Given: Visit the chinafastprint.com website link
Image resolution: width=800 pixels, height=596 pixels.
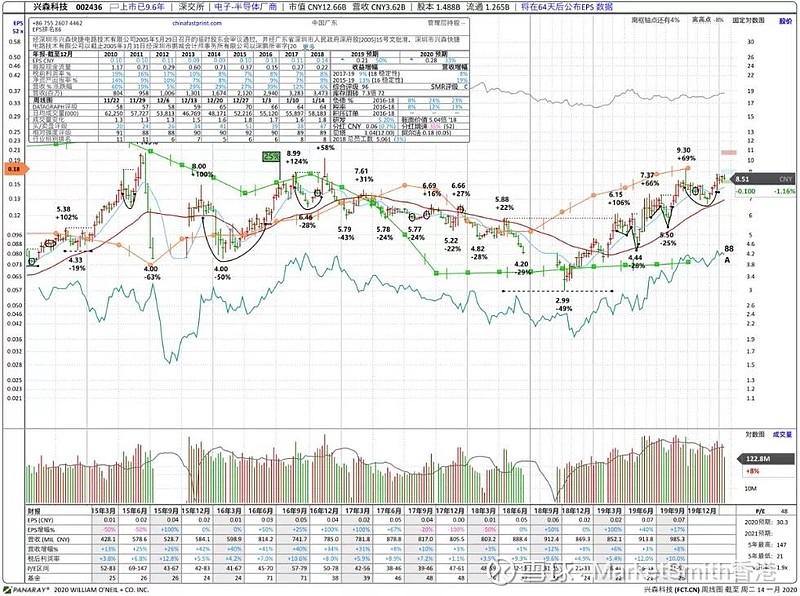Looking at the screenshot, I should click(x=197, y=23).
